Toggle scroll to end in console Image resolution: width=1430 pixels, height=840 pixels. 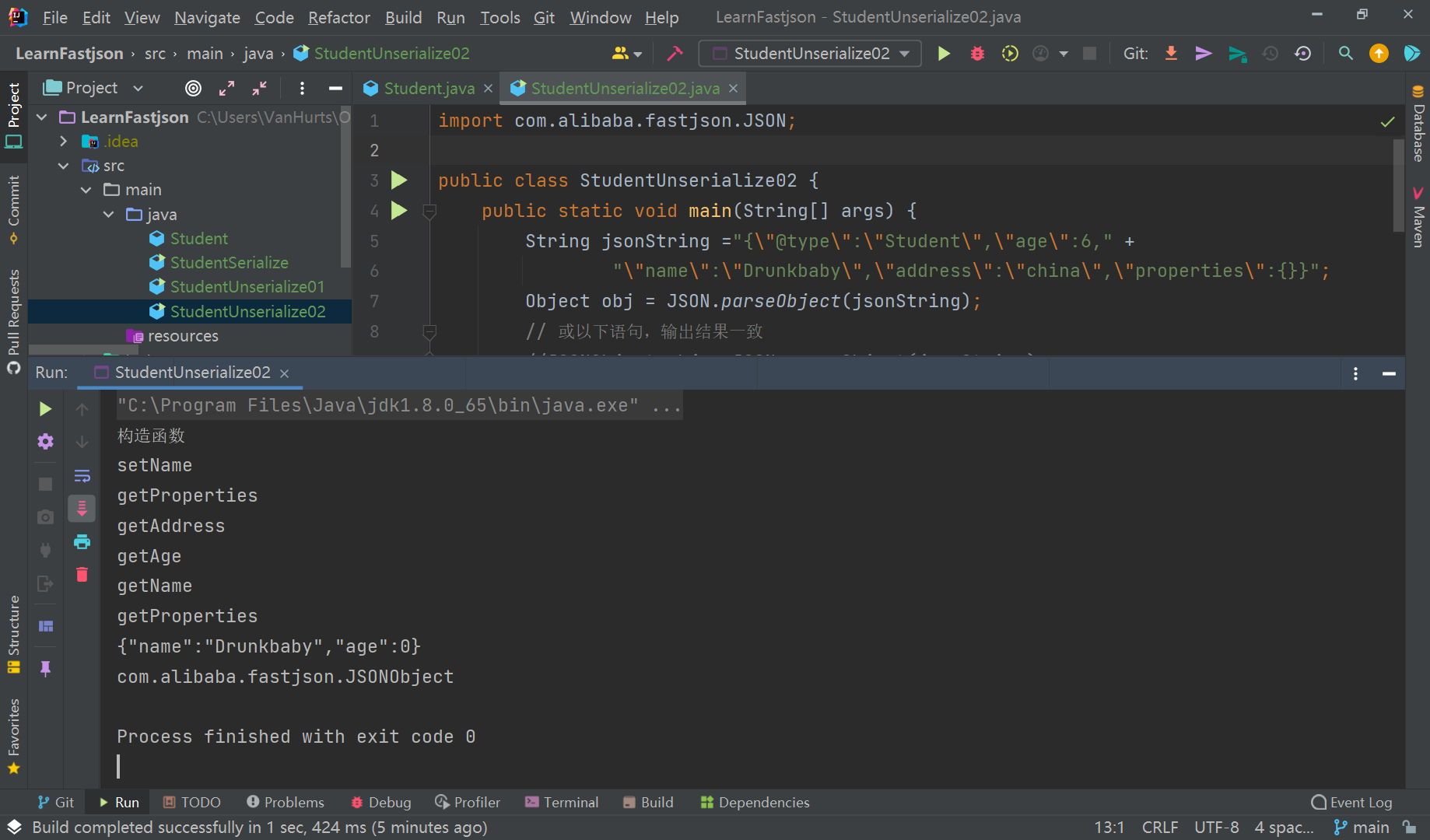point(82,508)
